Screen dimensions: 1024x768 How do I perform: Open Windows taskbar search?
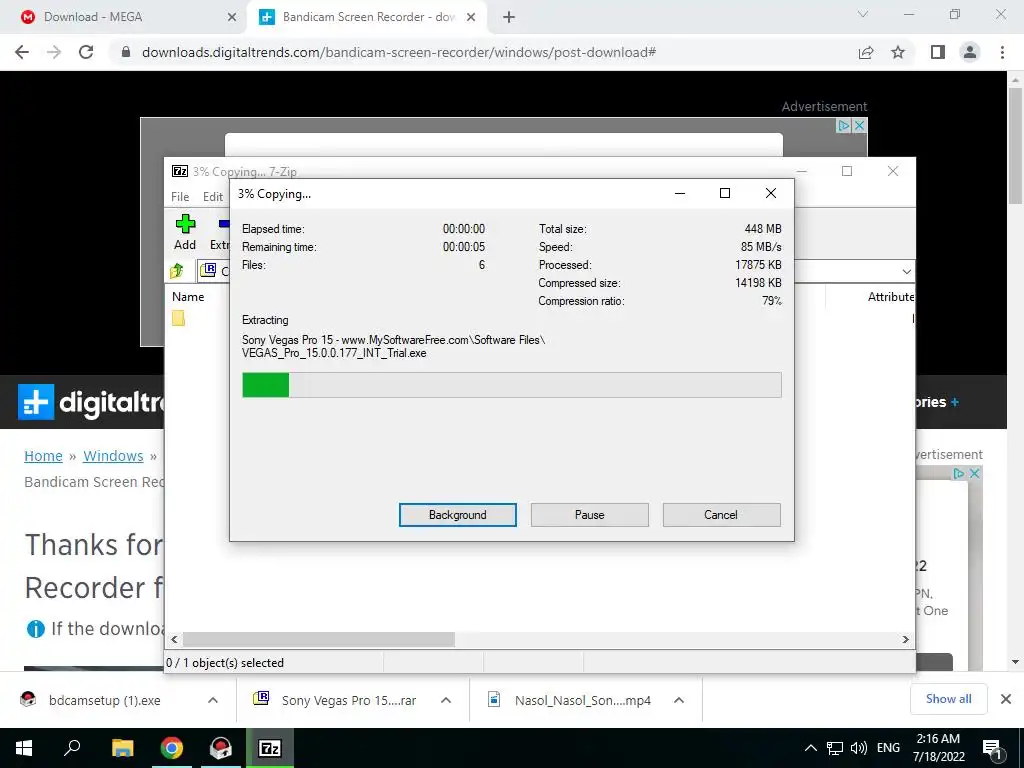pyautogui.click(x=72, y=748)
